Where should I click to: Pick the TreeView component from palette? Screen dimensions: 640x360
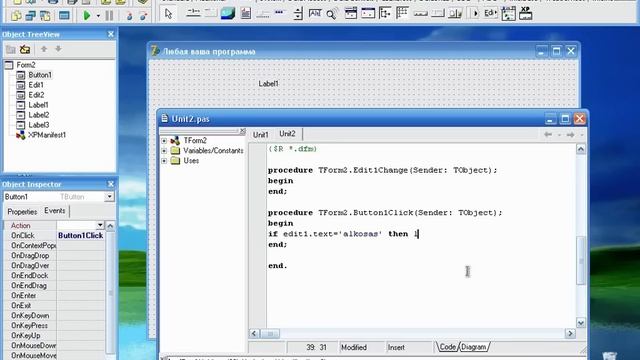(x=385, y=13)
